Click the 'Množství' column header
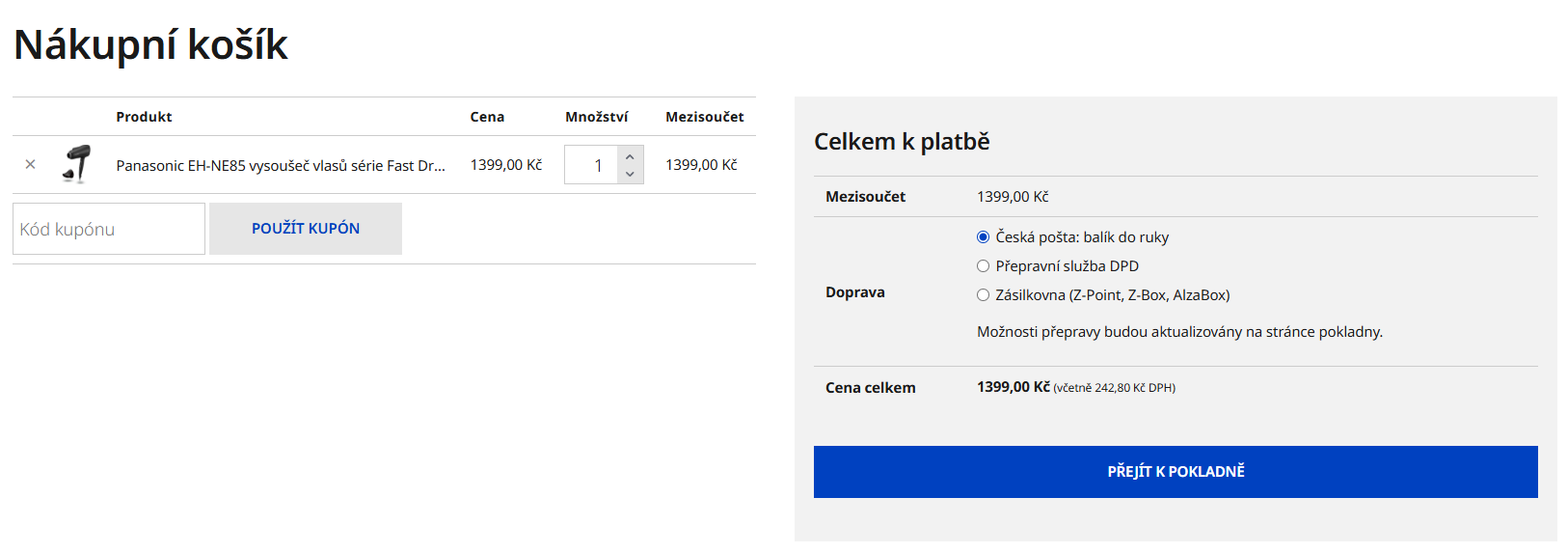The width and height of the screenshot is (1568, 553). [x=596, y=117]
